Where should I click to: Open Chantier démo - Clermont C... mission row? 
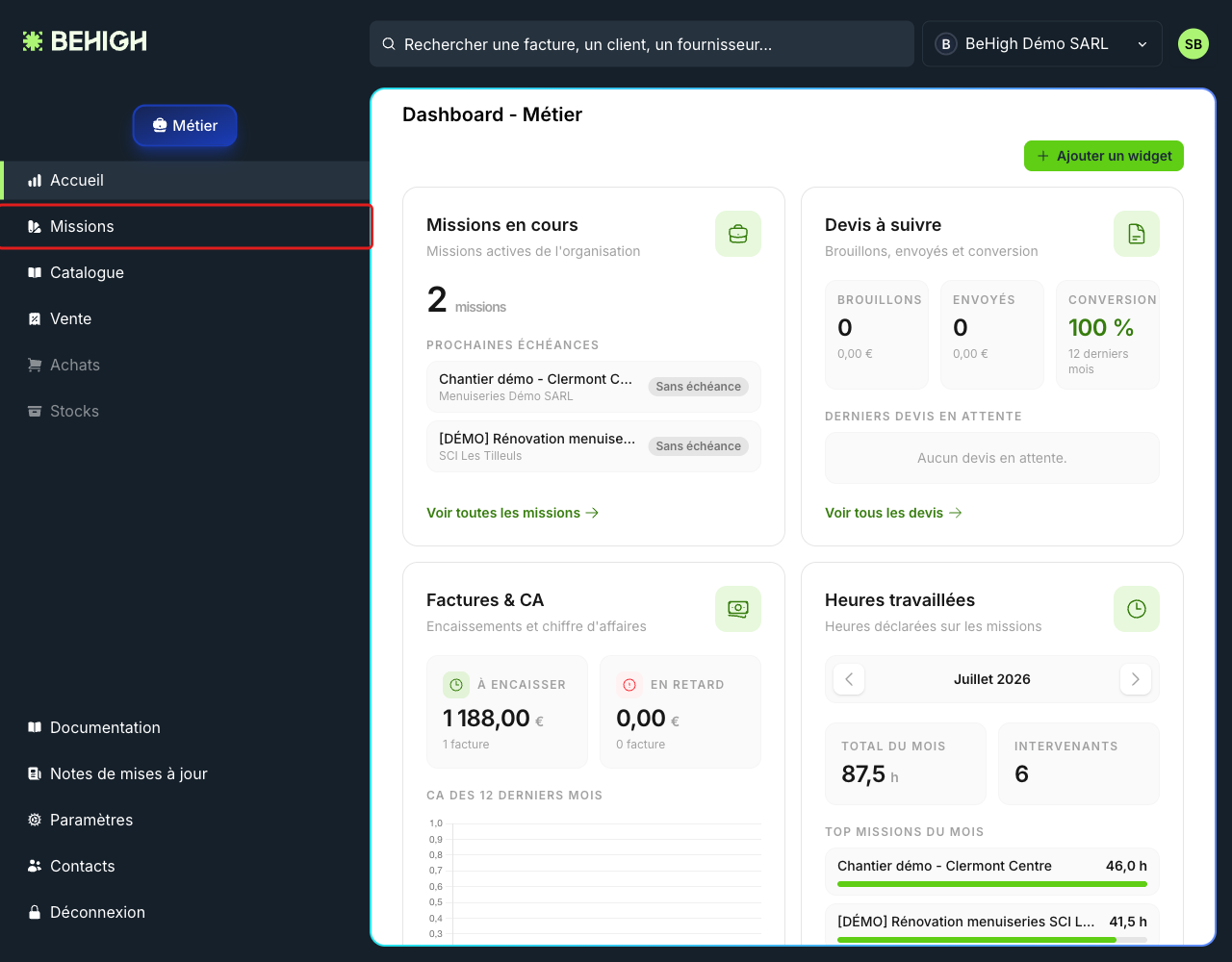(x=594, y=387)
